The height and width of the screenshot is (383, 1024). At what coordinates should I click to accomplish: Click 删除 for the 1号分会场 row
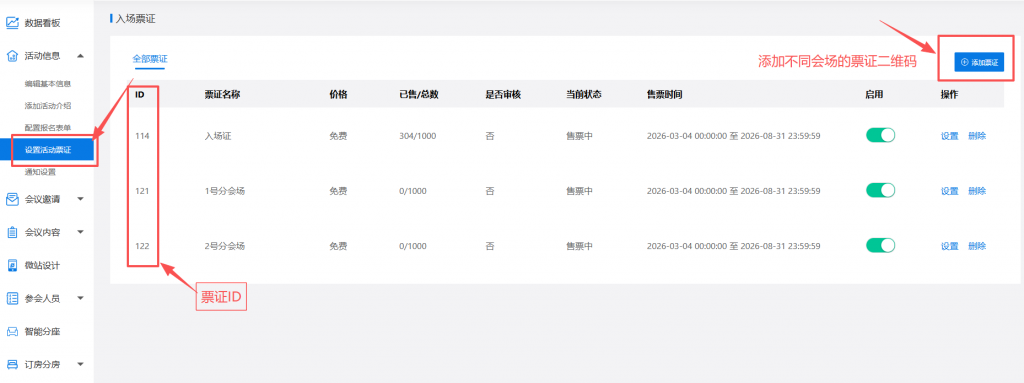(977, 191)
